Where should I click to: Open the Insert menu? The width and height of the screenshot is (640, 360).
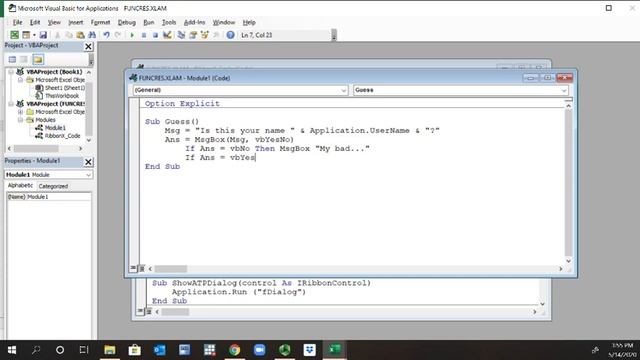pyautogui.click(x=76, y=22)
